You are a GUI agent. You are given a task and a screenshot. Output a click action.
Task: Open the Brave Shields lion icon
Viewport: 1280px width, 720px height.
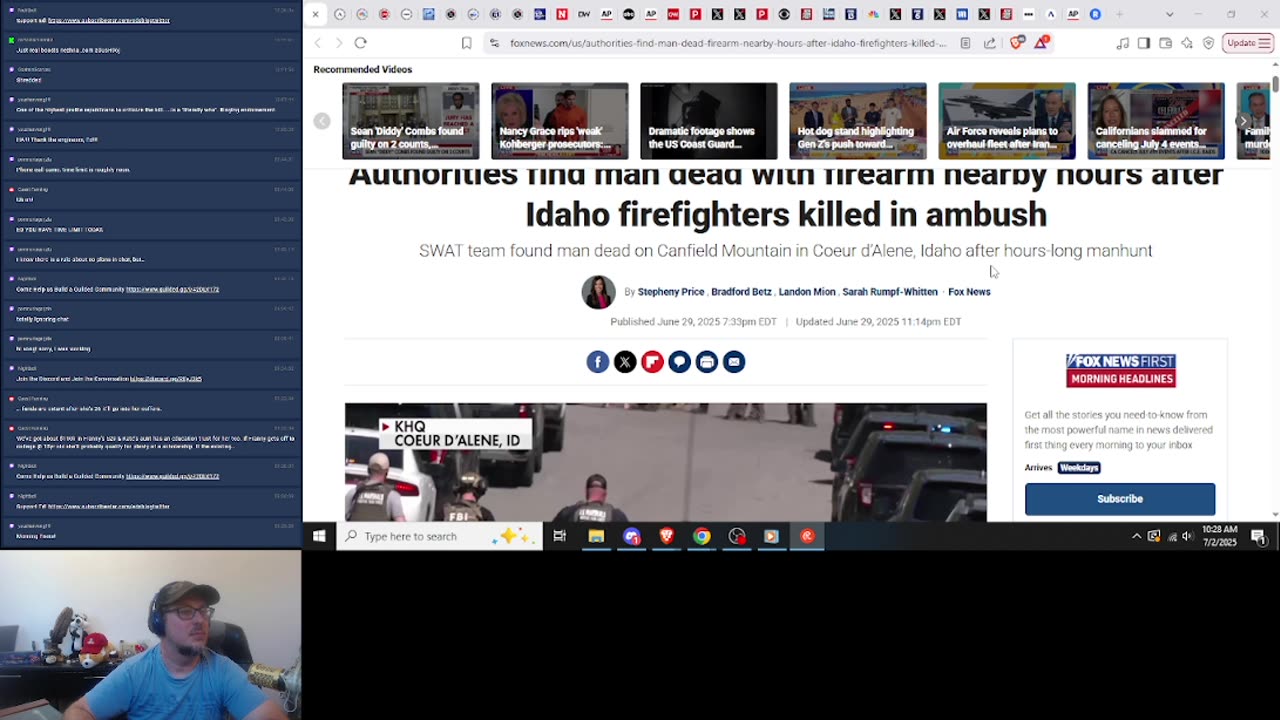(x=1017, y=43)
